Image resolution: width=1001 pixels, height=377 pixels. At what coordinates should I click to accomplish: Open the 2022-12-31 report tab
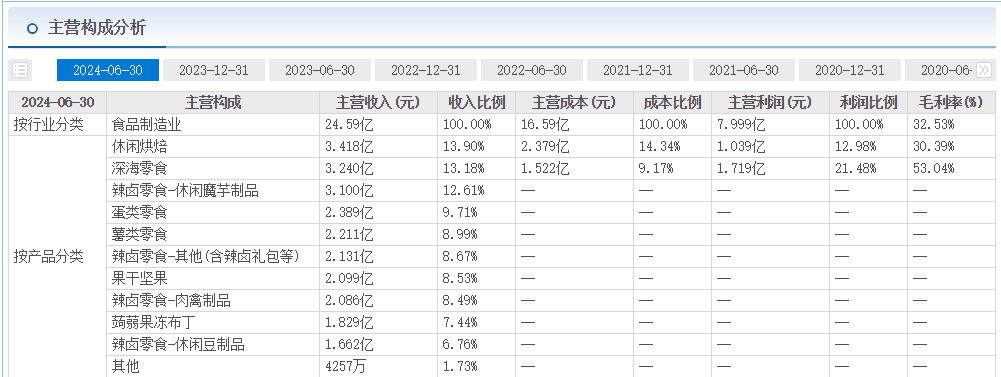(x=426, y=70)
